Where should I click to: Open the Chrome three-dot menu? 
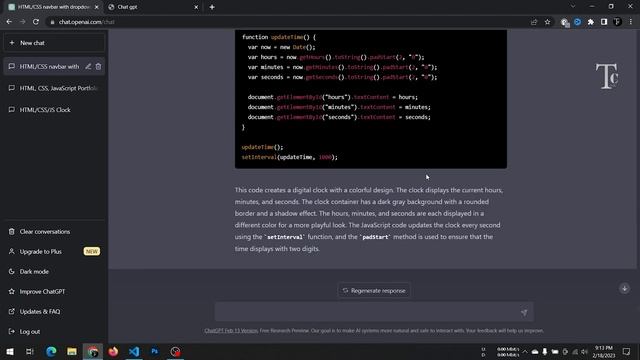(631, 22)
